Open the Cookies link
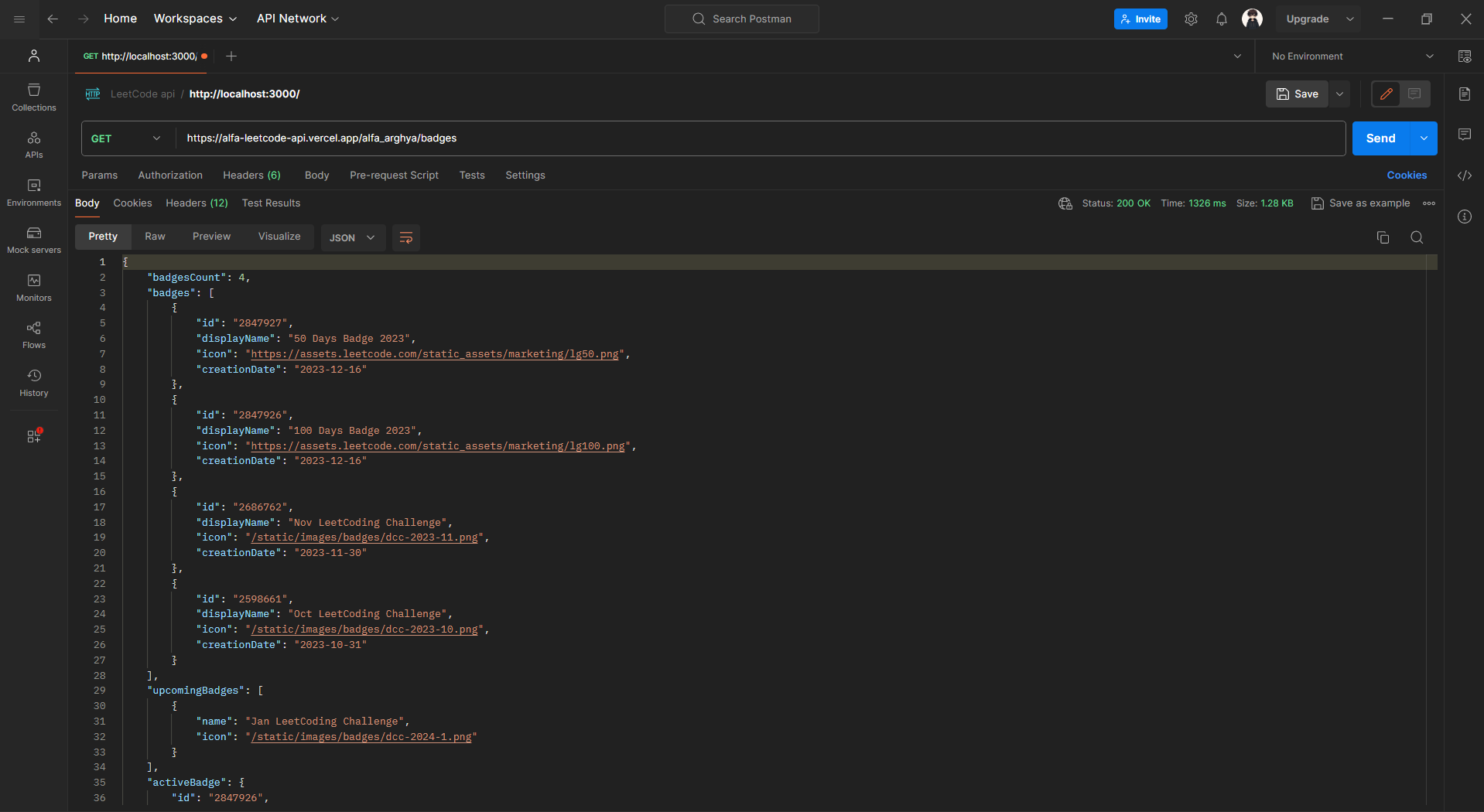 click(1406, 176)
